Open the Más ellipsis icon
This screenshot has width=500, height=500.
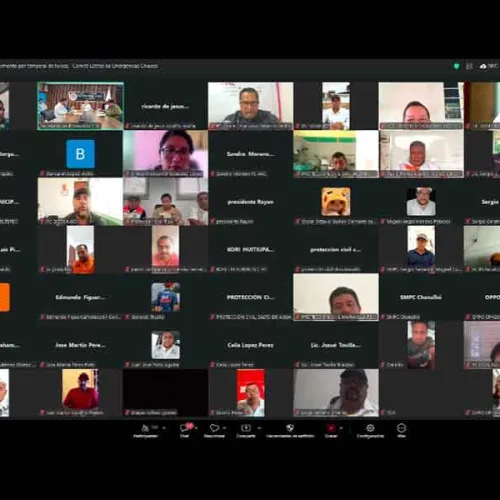401,428
